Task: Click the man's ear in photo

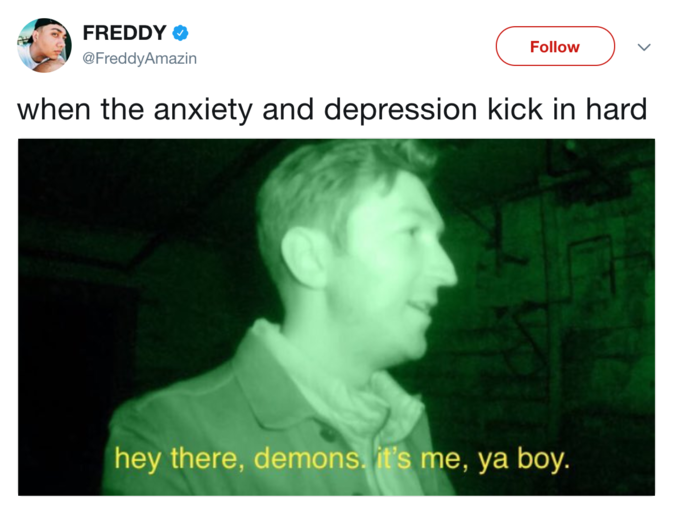Action: [303, 258]
